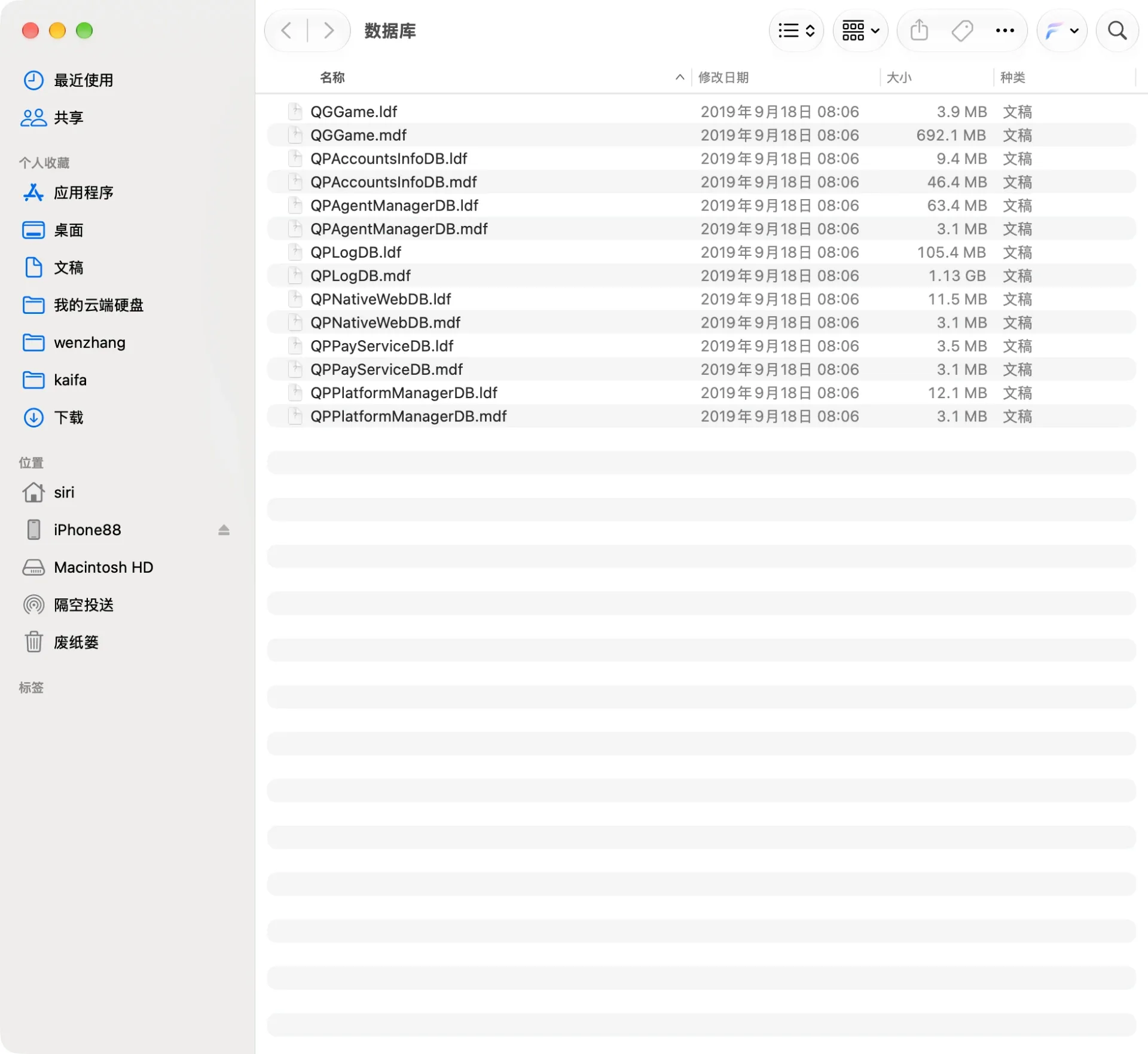Screen dimensions: 1148x1054
Task: Select the file QPAgentManagerDB.ldf
Action: pos(701,206)
